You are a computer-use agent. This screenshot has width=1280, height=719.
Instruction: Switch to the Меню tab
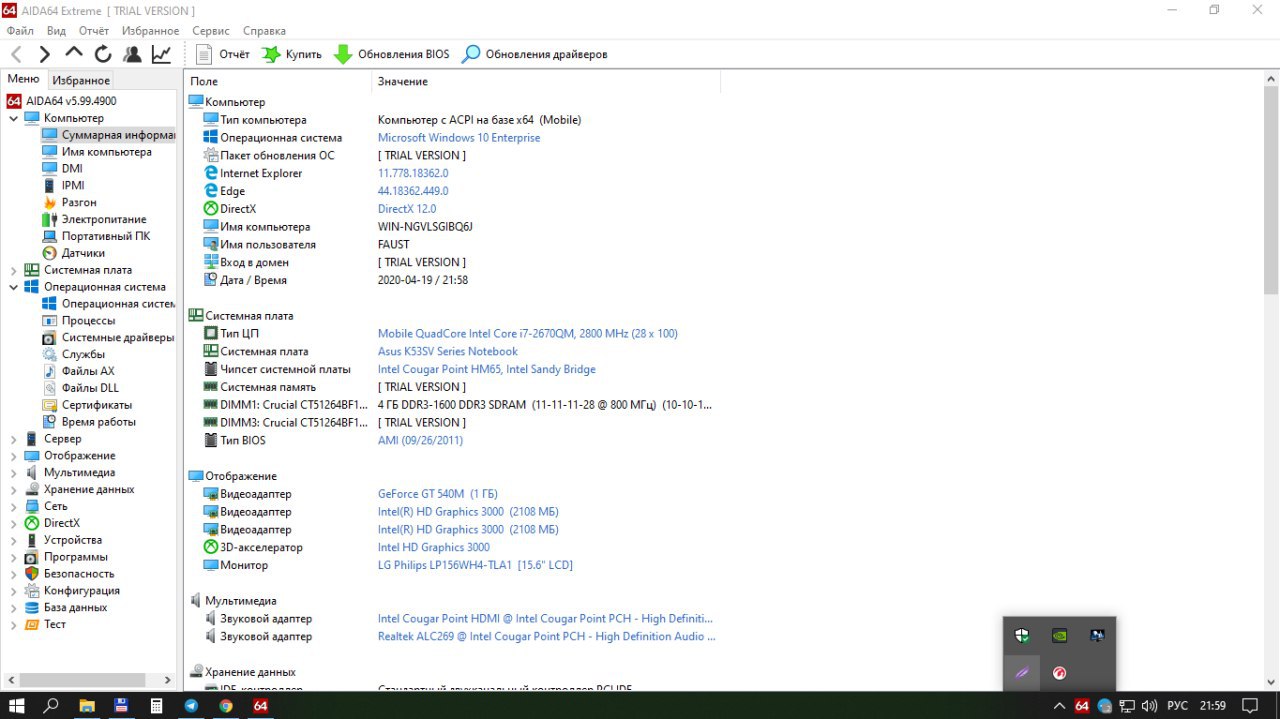click(x=23, y=79)
